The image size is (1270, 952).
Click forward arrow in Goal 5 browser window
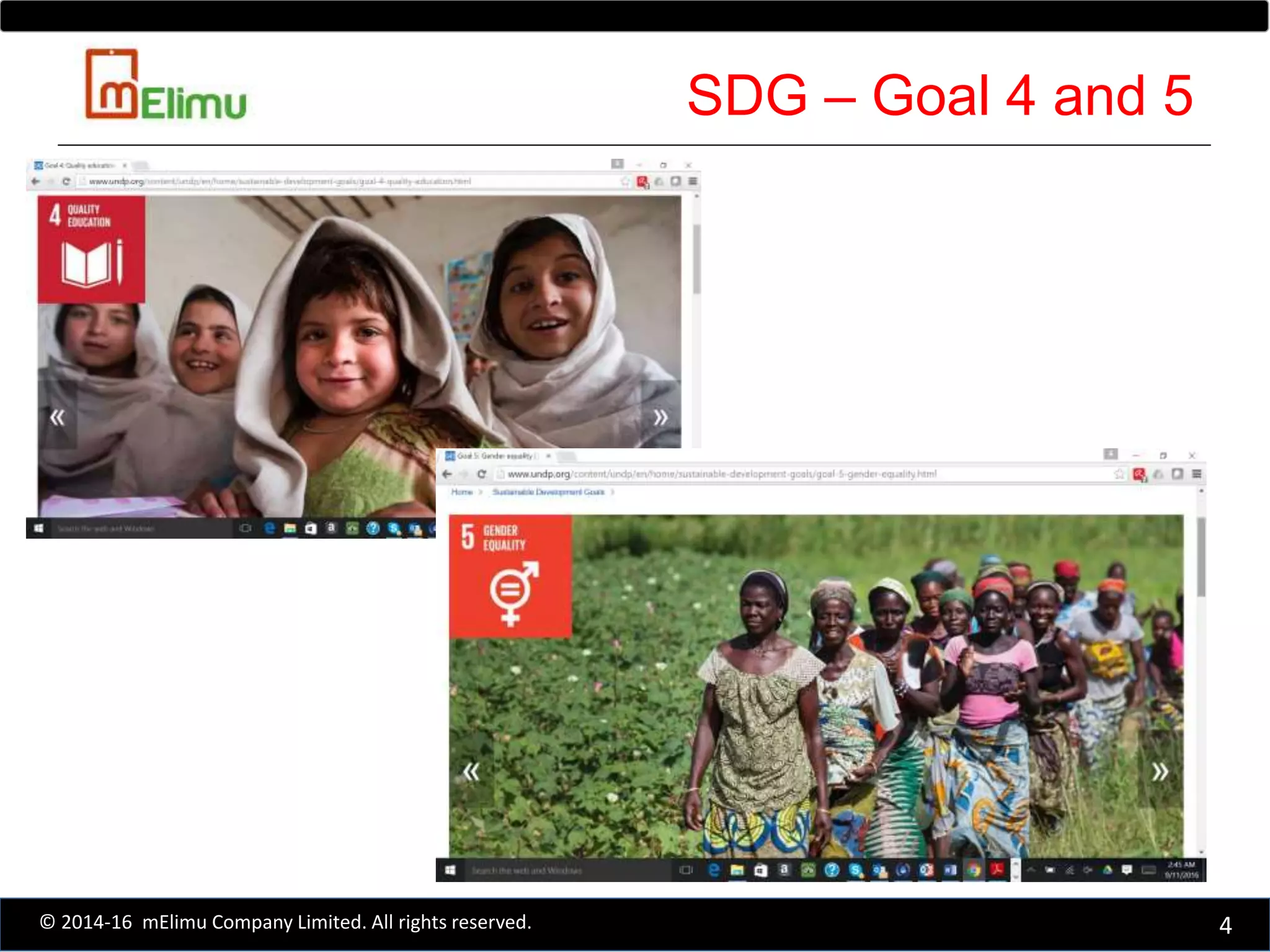point(463,474)
